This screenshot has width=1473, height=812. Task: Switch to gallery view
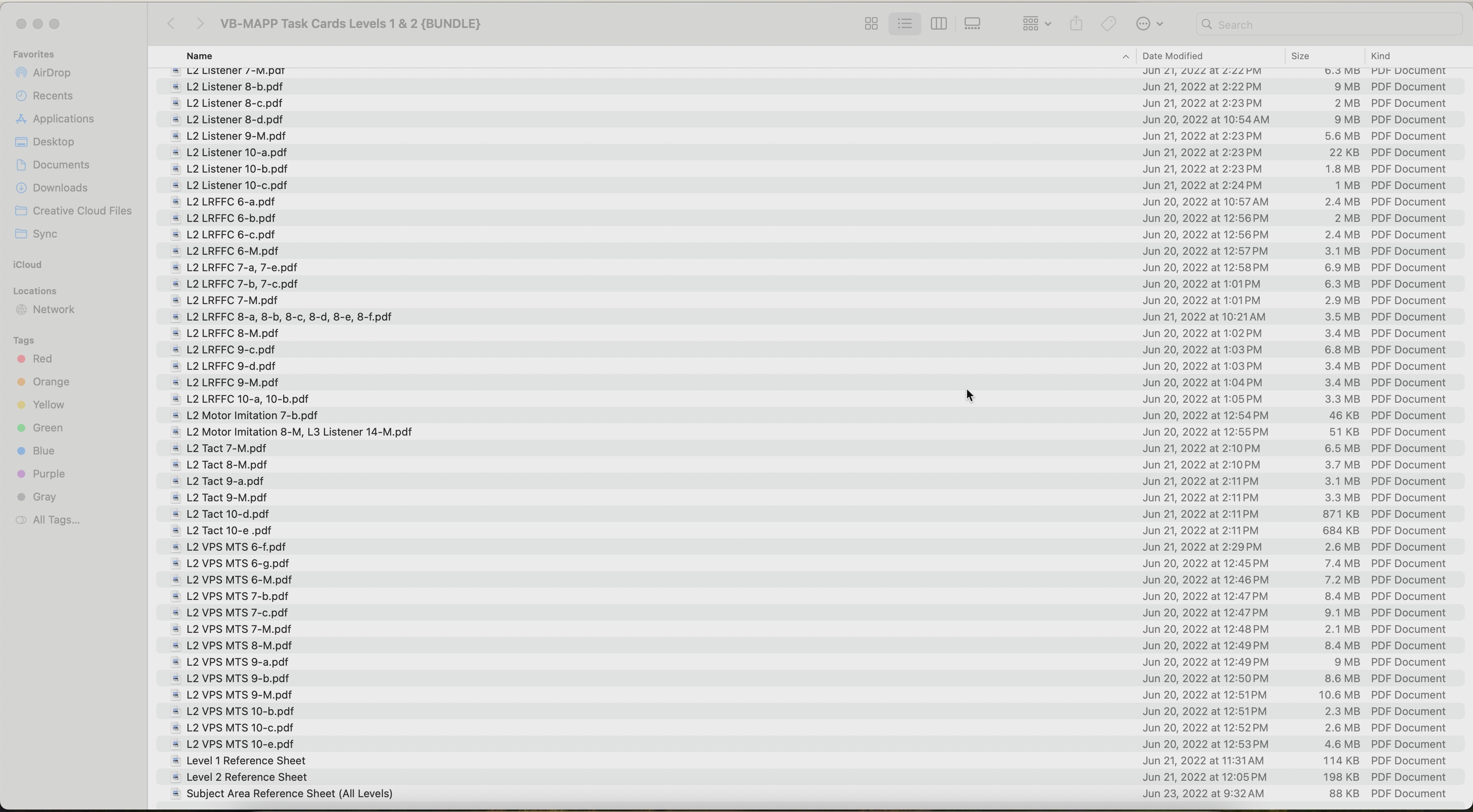[x=973, y=24]
